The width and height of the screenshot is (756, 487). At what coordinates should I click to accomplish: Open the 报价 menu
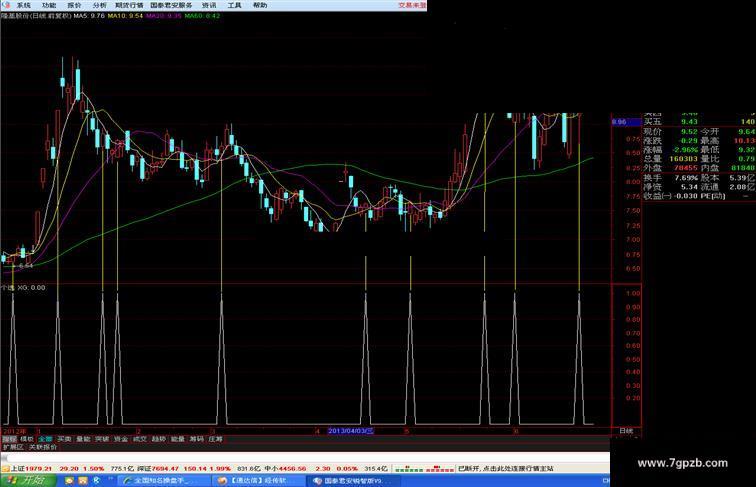tap(74, 5)
